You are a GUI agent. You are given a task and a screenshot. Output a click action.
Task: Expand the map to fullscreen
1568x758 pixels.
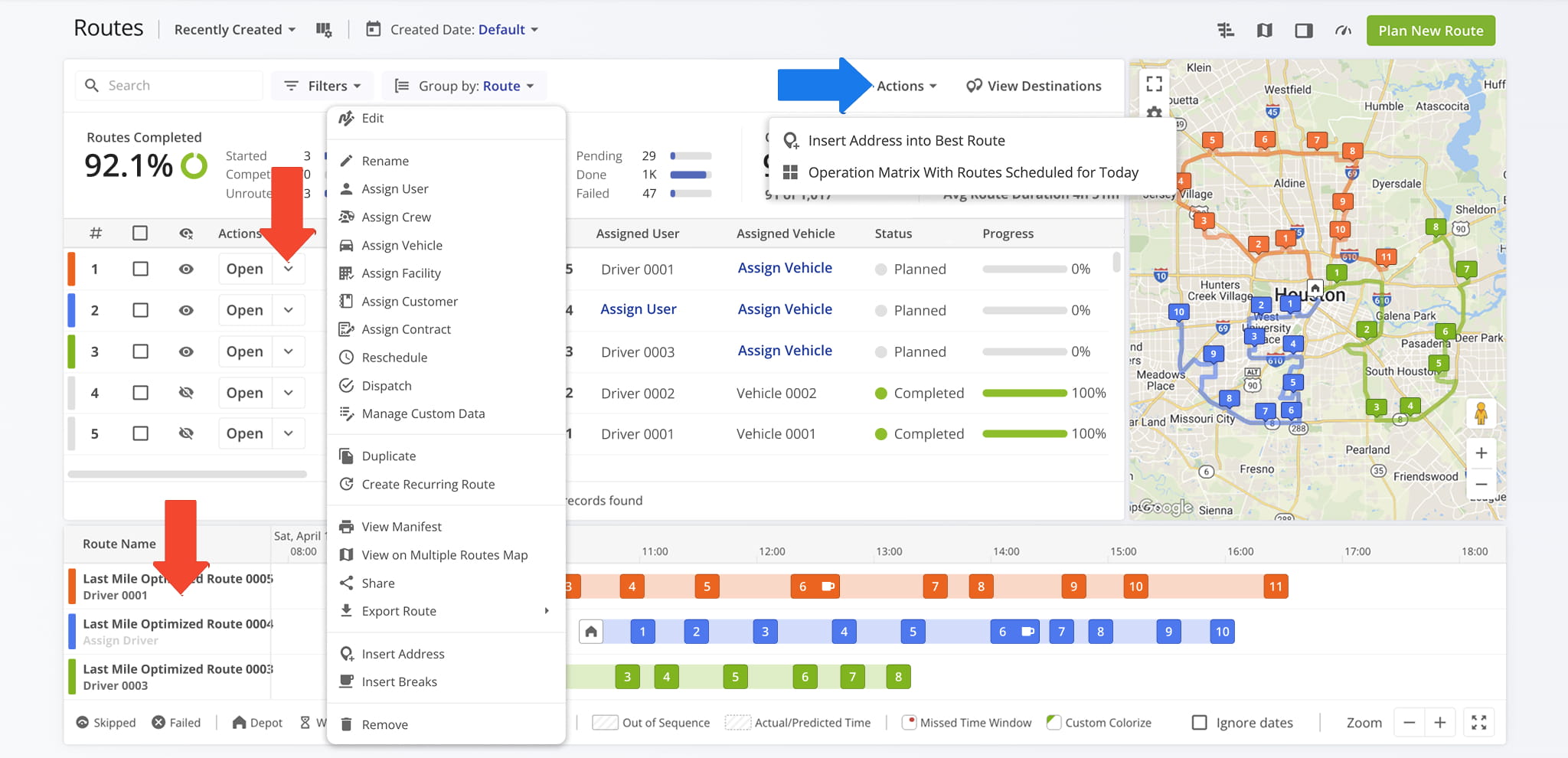click(x=1155, y=83)
